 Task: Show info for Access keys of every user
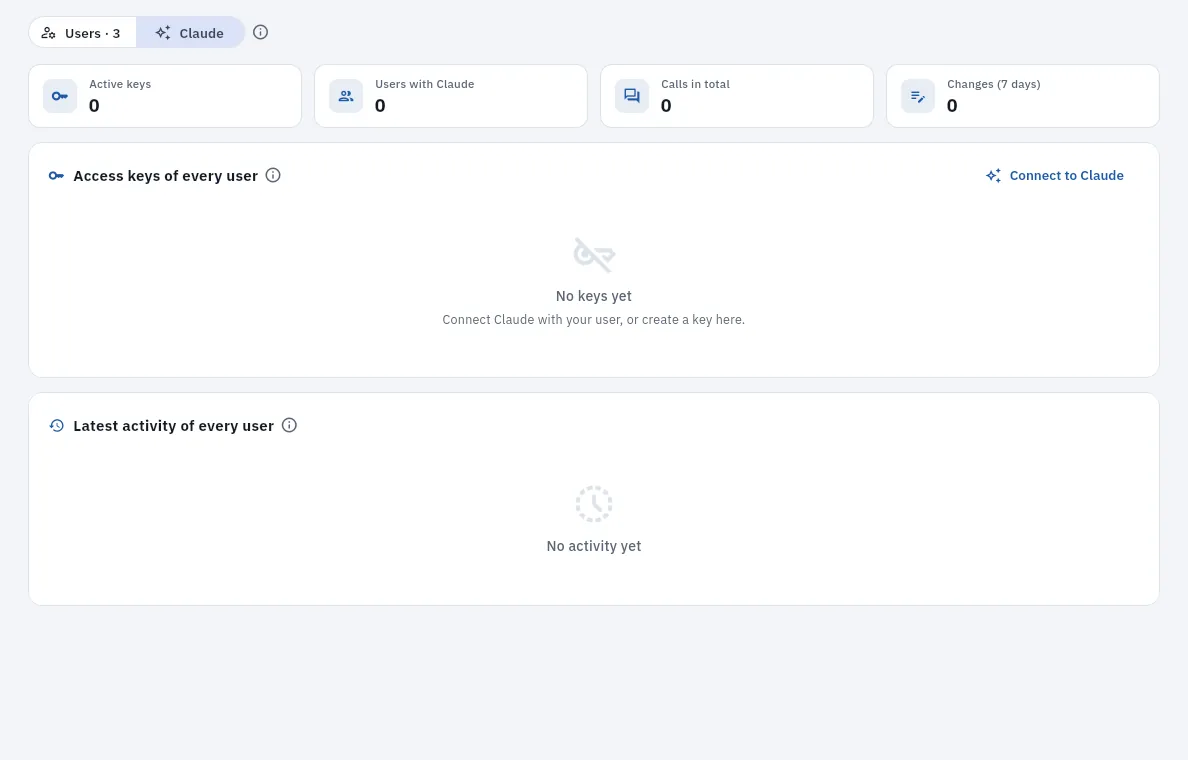point(274,175)
